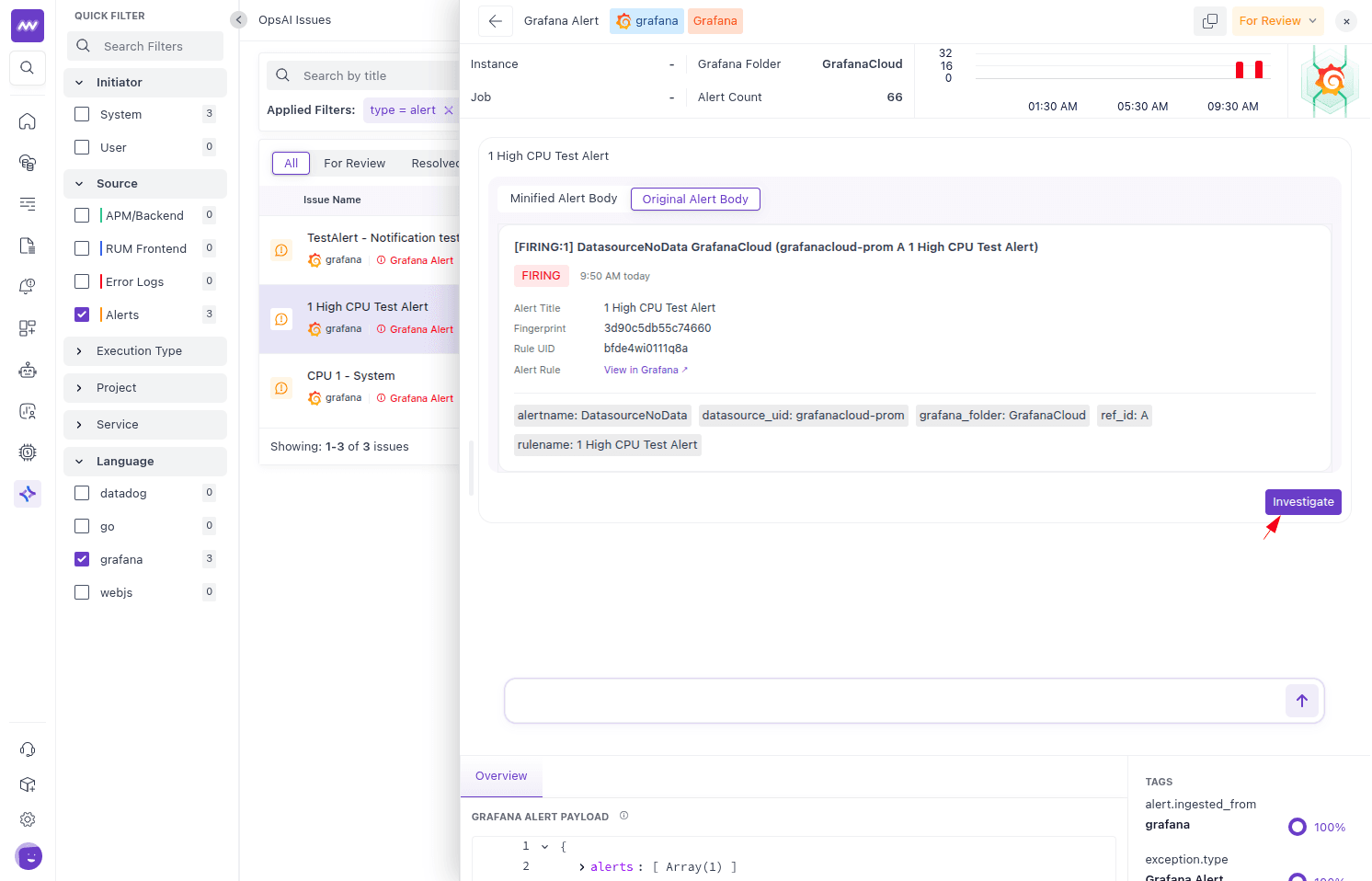Select the For Review issues tab

[x=354, y=164]
